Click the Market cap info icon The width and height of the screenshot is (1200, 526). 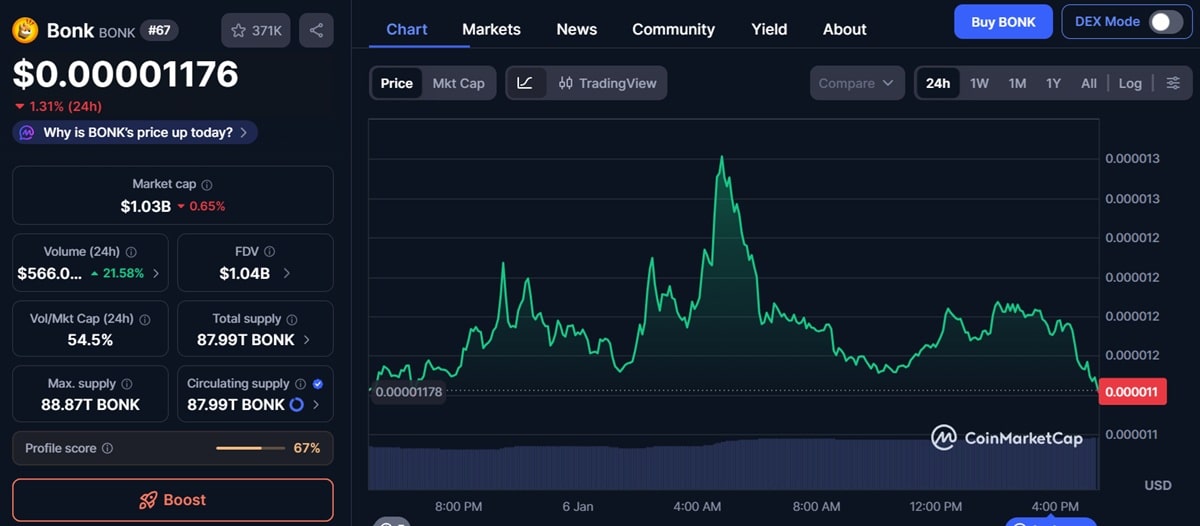pyautogui.click(x=207, y=185)
